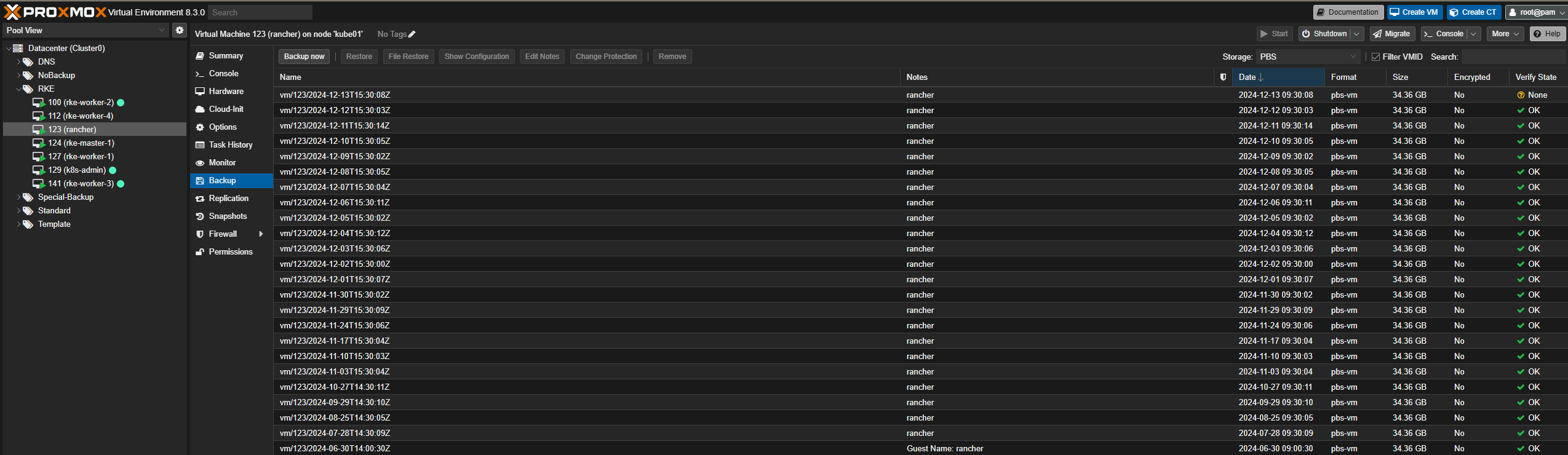Expand the Firewall submenu arrow
Screen dimensions: 1568x455
point(261,234)
